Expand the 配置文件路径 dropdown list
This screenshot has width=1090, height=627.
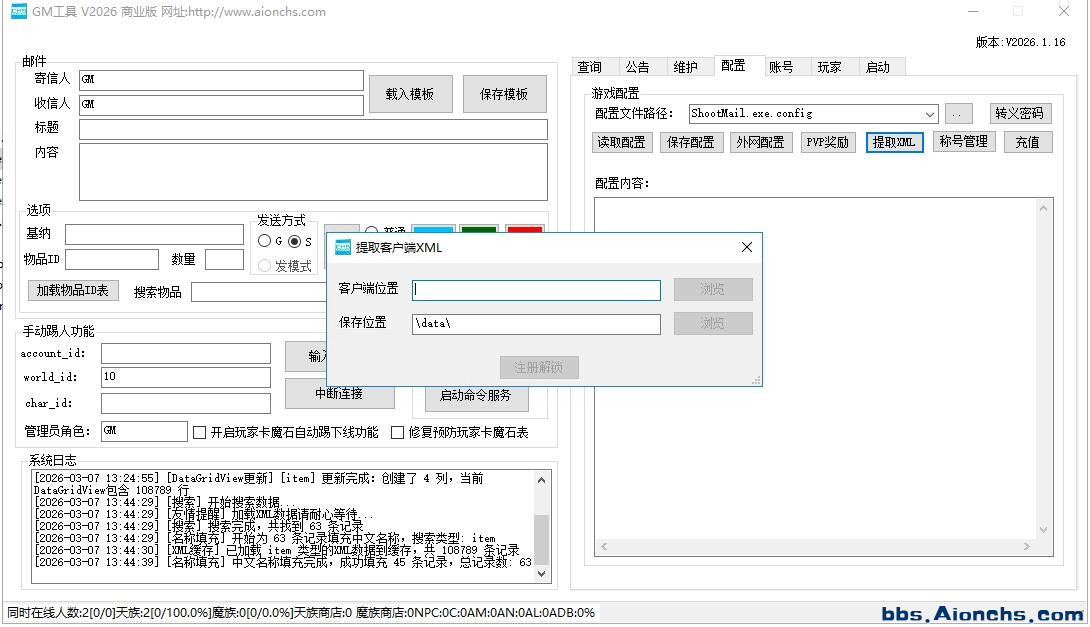(930, 114)
